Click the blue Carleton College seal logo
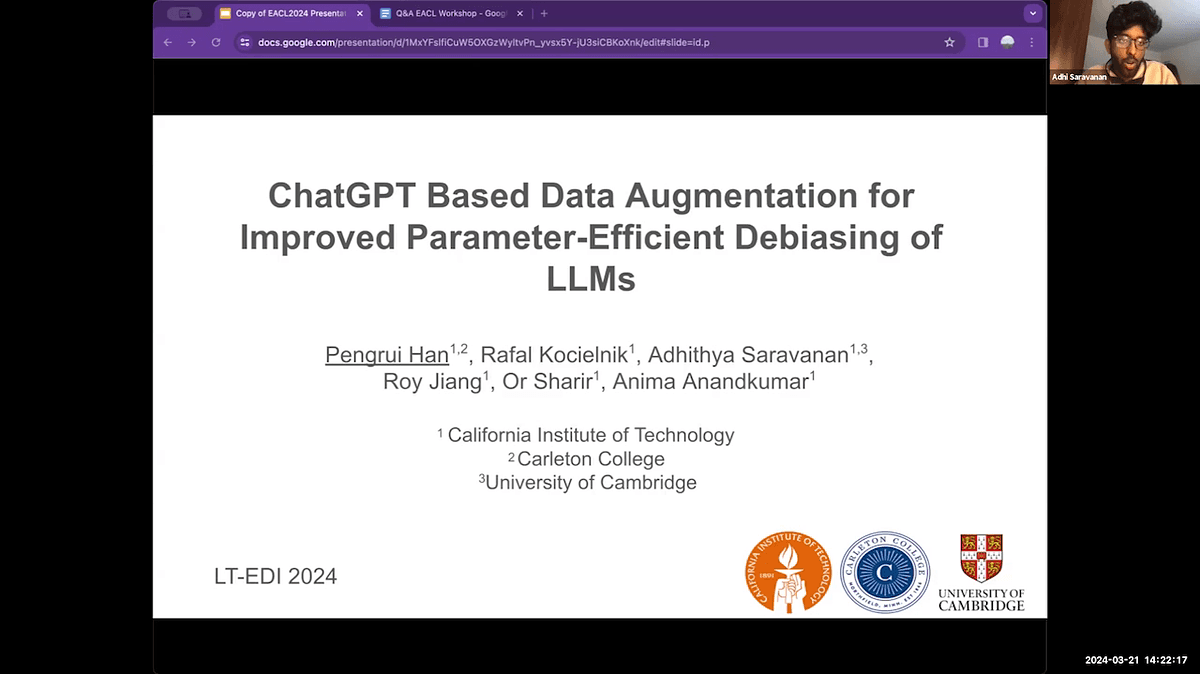The width and height of the screenshot is (1200, 674). pyautogui.click(x=885, y=572)
